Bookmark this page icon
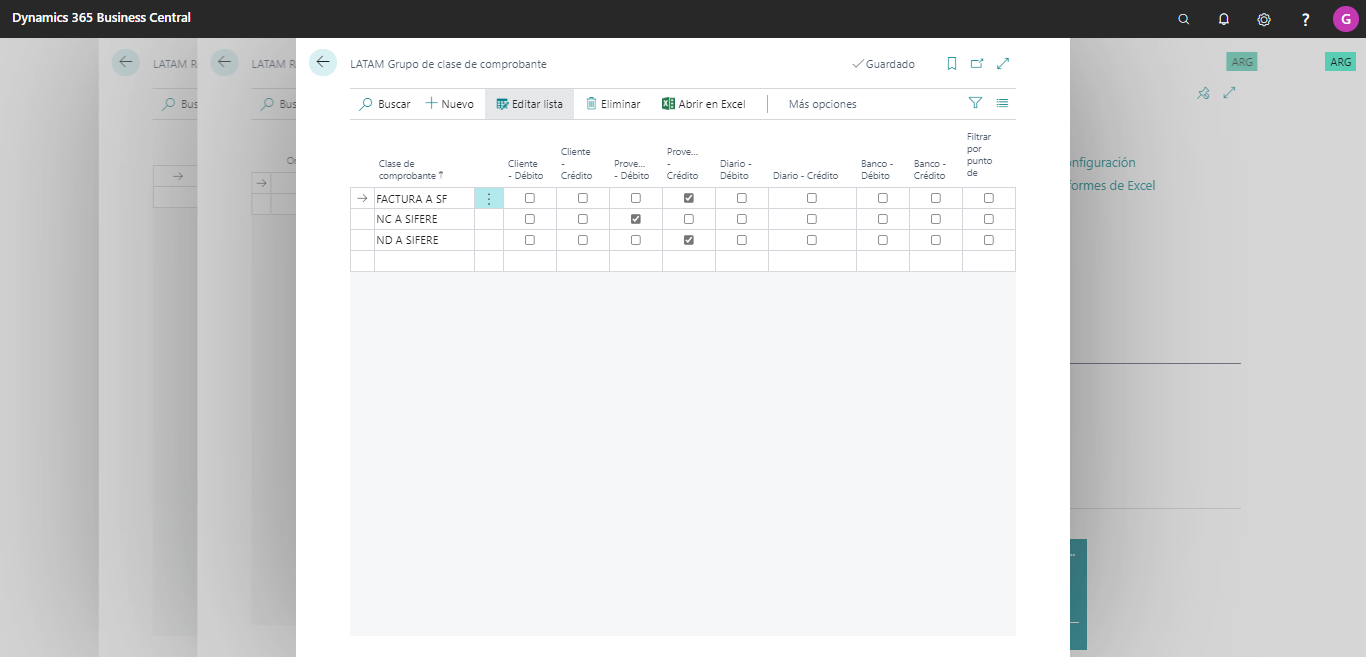1366x657 pixels. pos(952,63)
